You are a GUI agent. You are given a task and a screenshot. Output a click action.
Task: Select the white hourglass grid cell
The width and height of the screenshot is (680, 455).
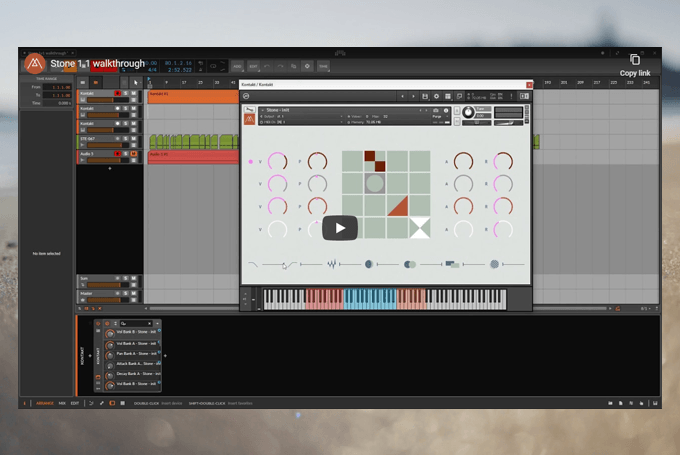point(419,228)
